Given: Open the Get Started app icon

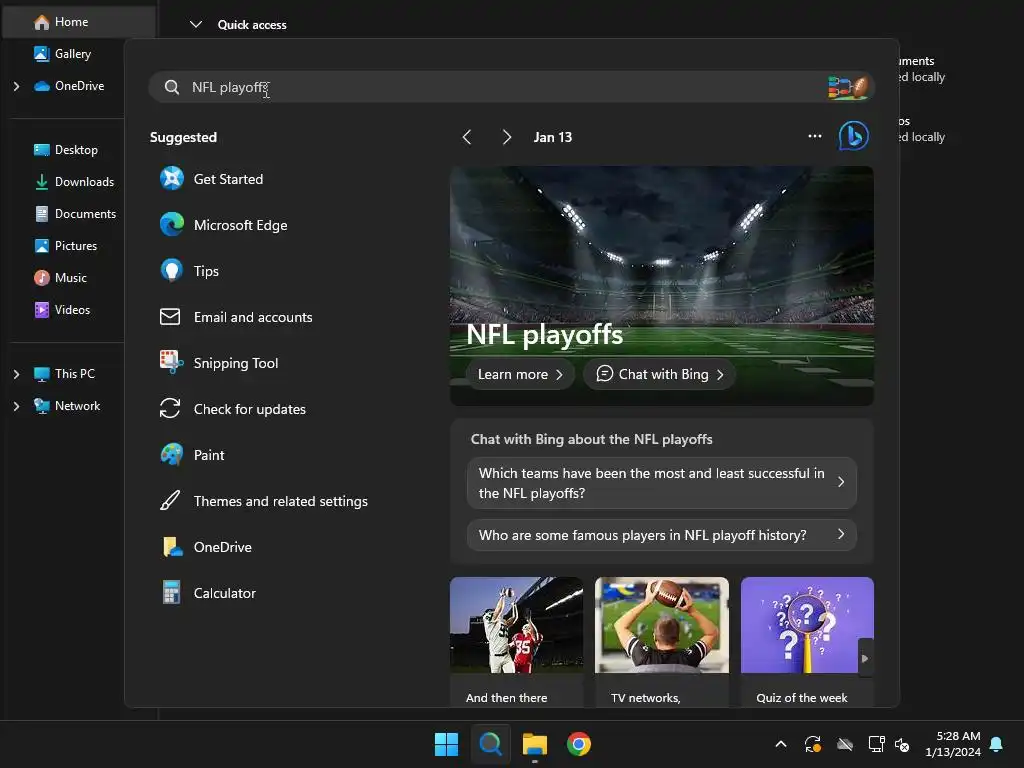Looking at the screenshot, I should 172,178.
